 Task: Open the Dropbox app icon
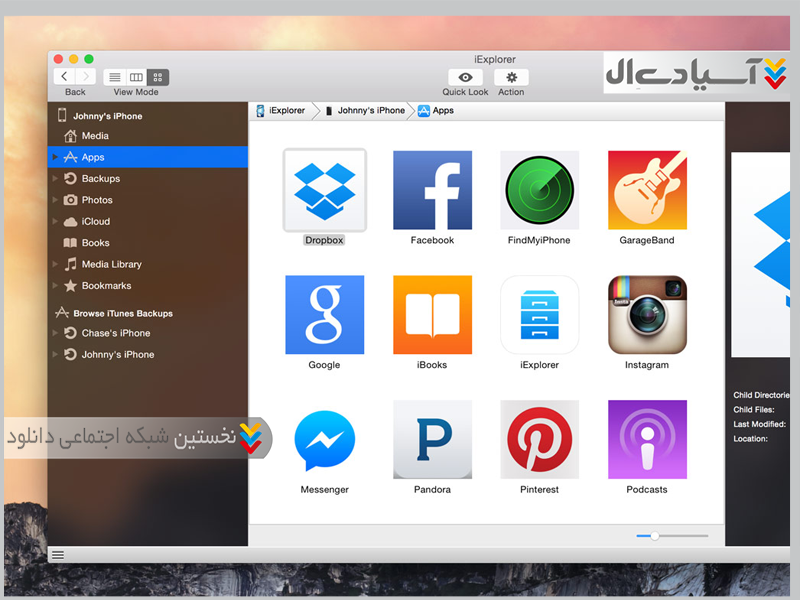pyautogui.click(x=325, y=190)
